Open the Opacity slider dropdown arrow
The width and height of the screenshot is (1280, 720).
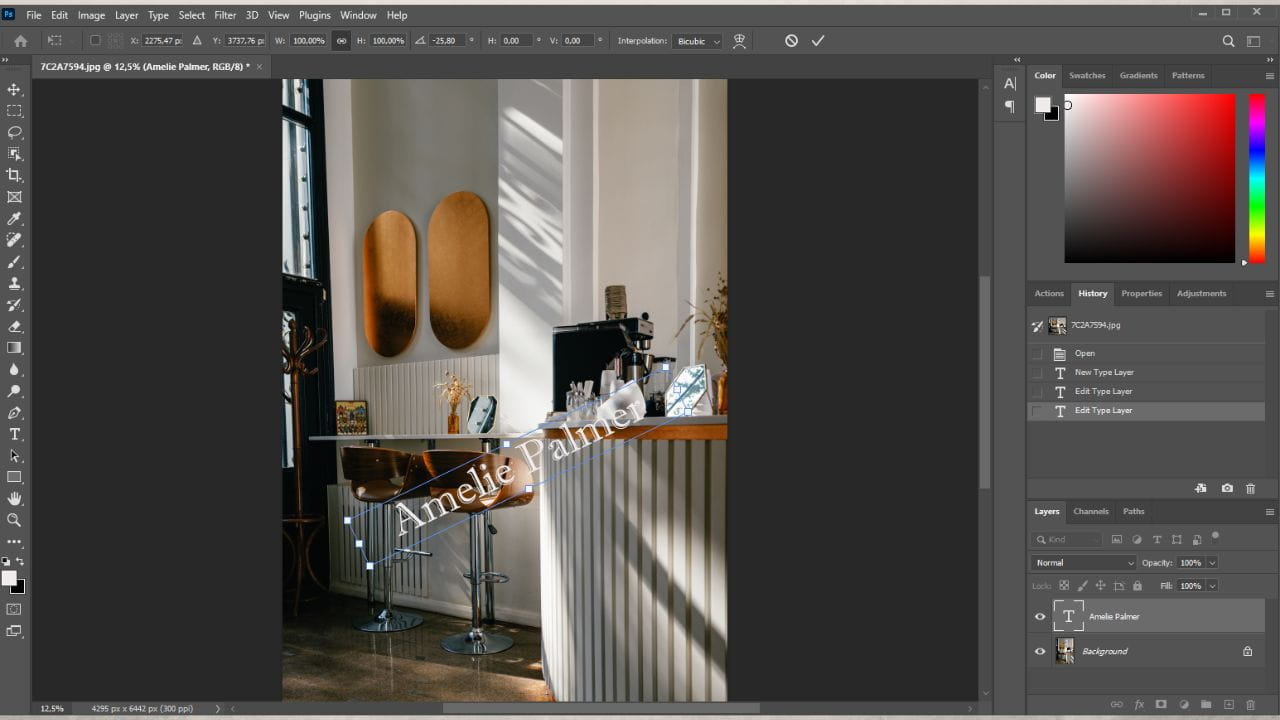[1212, 563]
